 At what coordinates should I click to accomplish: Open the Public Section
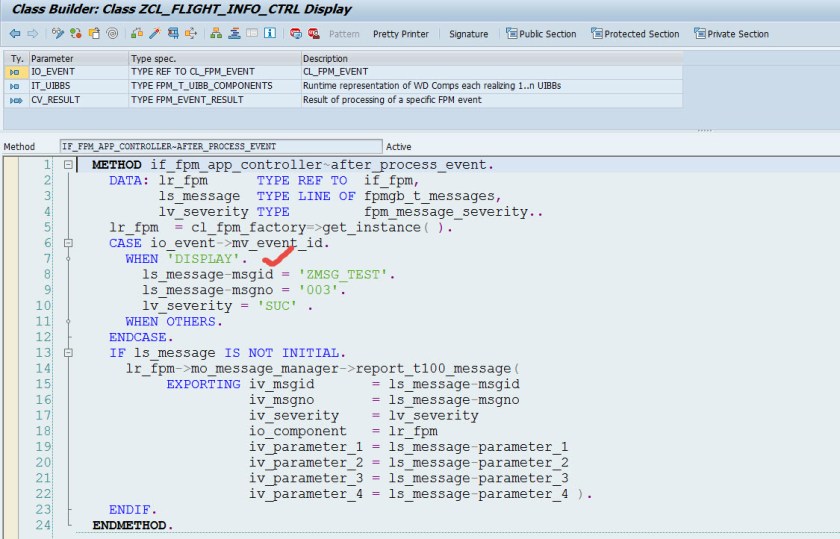(x=541, y=34)
